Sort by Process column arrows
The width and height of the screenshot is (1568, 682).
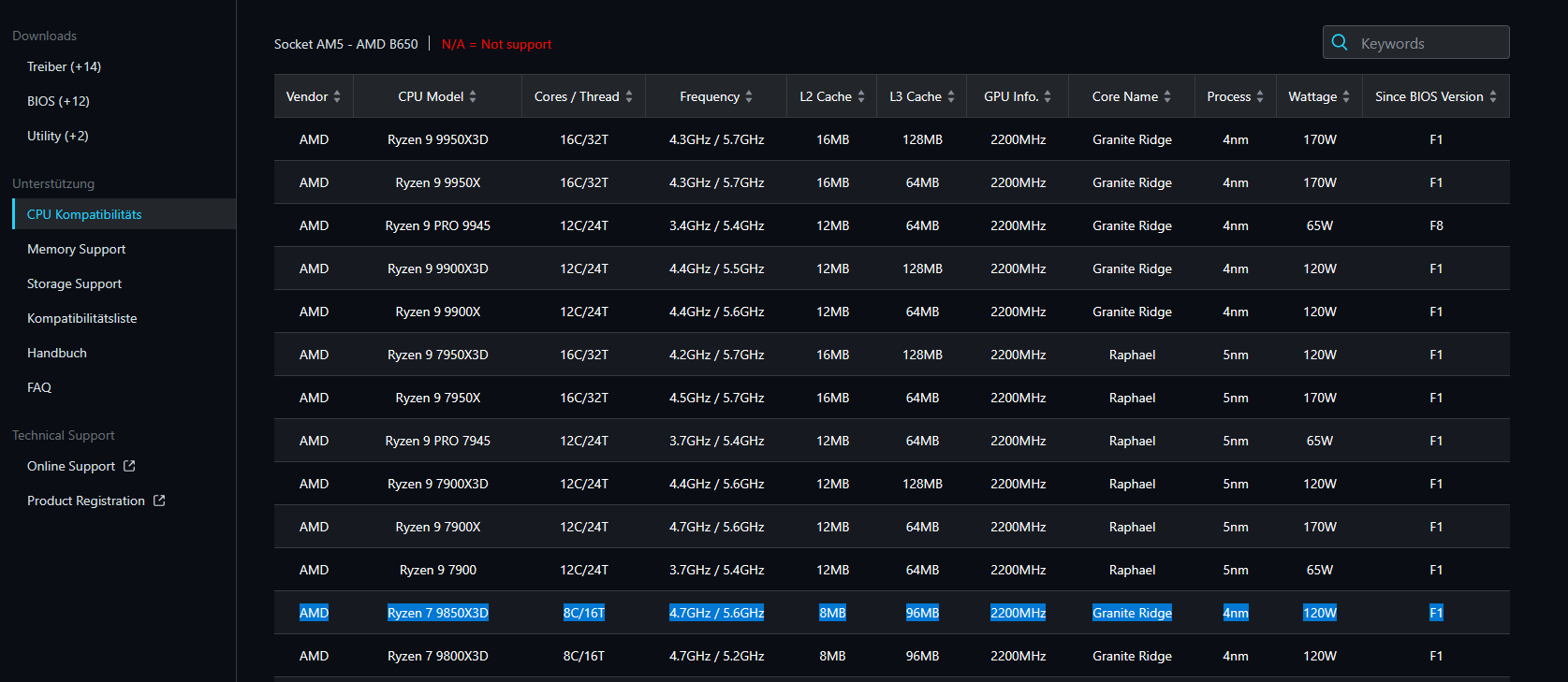[1260, 96]
